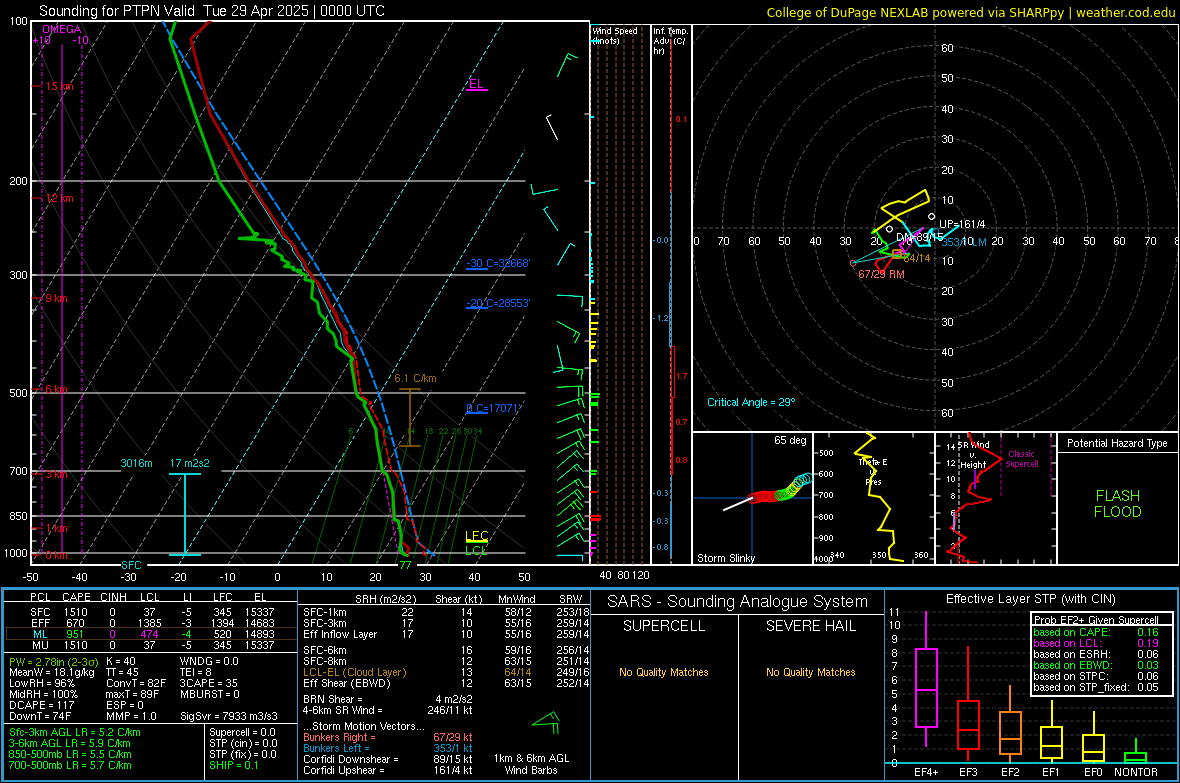Click the red '67/29 RM' hodograph label
Screen dimensions: 1180x783
[x=881, y=274]
